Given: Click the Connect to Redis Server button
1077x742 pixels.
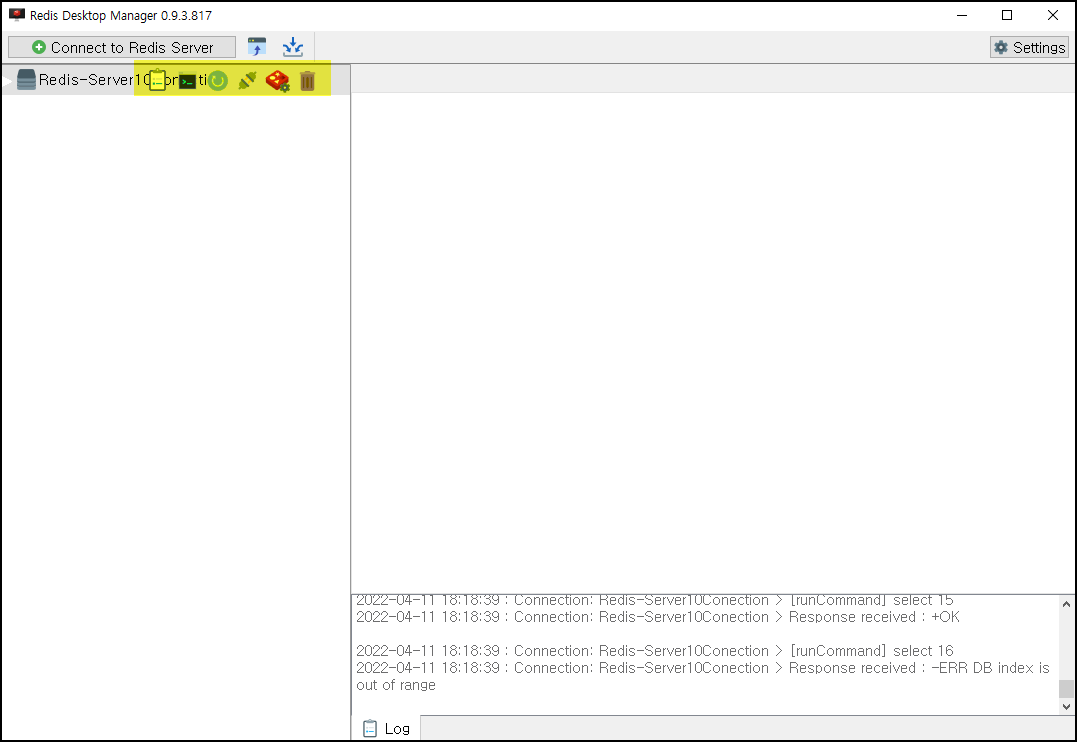Looking at the screenshot, I should tap(122, 47).
